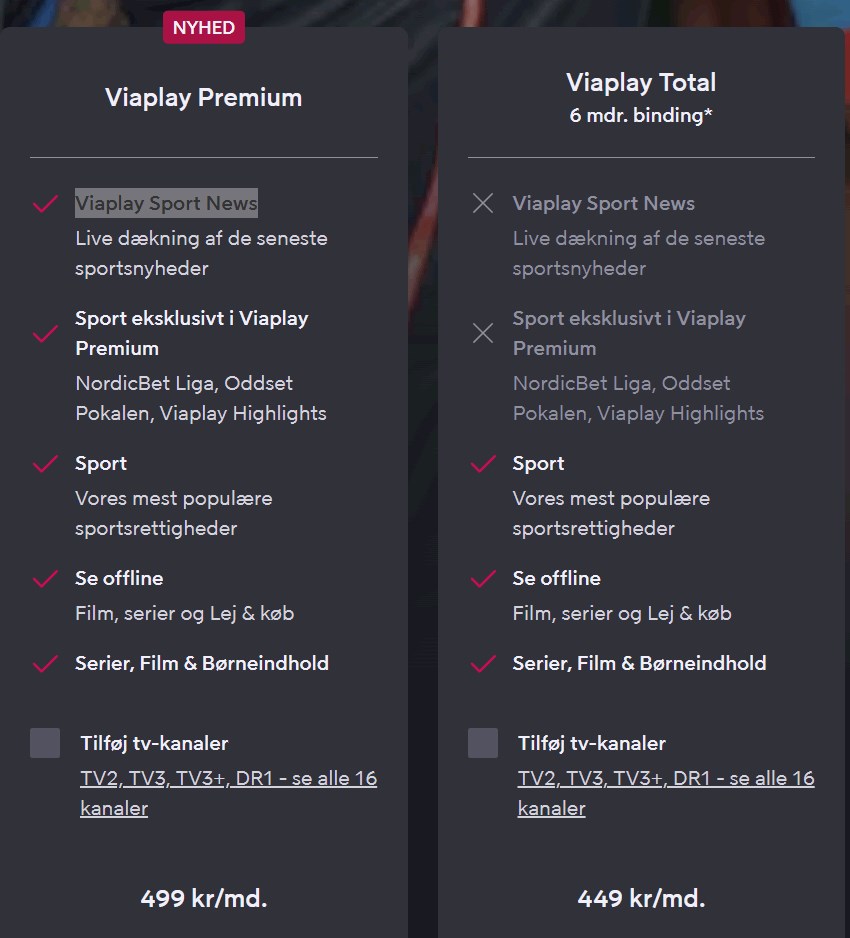Click the Sport checkmark in Viaplay Premium
The image size is (850, 938).
[45, 464]
